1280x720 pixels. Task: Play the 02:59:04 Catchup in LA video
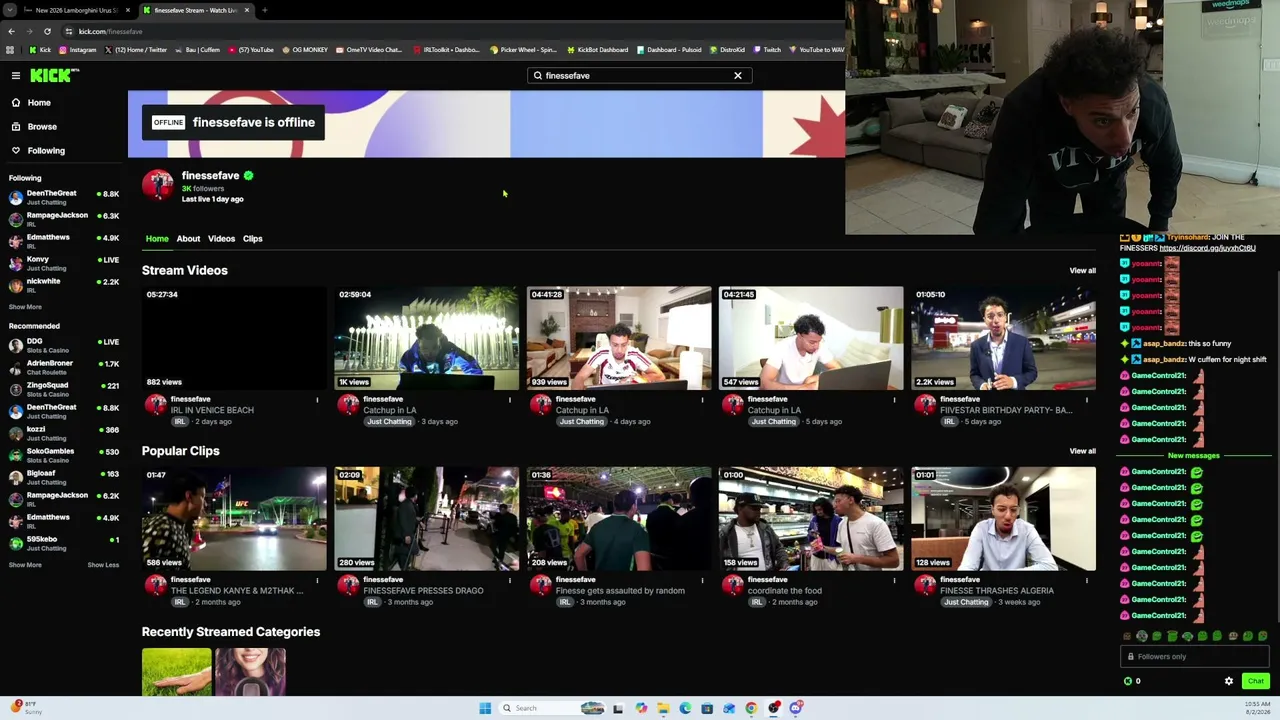426,338
